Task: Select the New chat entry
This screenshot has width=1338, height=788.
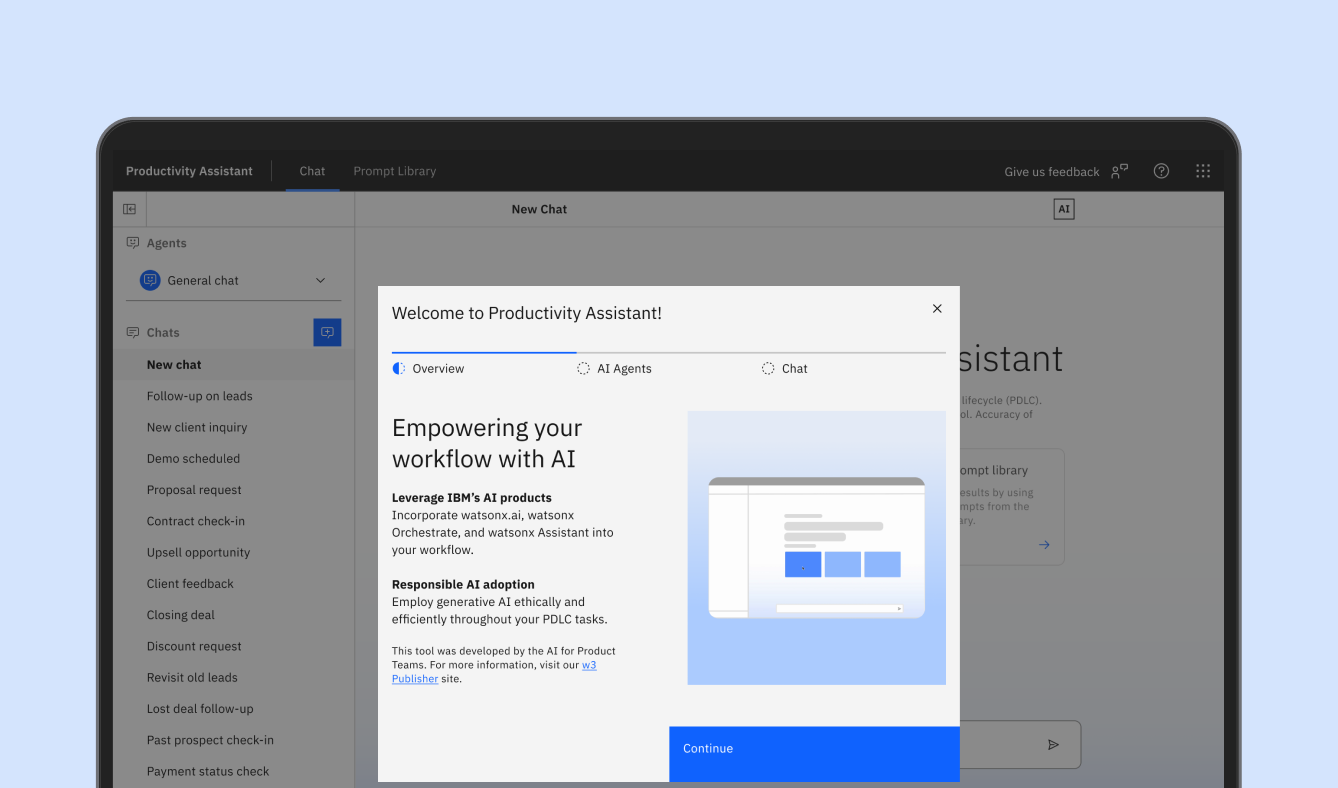Action: pos(233,365)
